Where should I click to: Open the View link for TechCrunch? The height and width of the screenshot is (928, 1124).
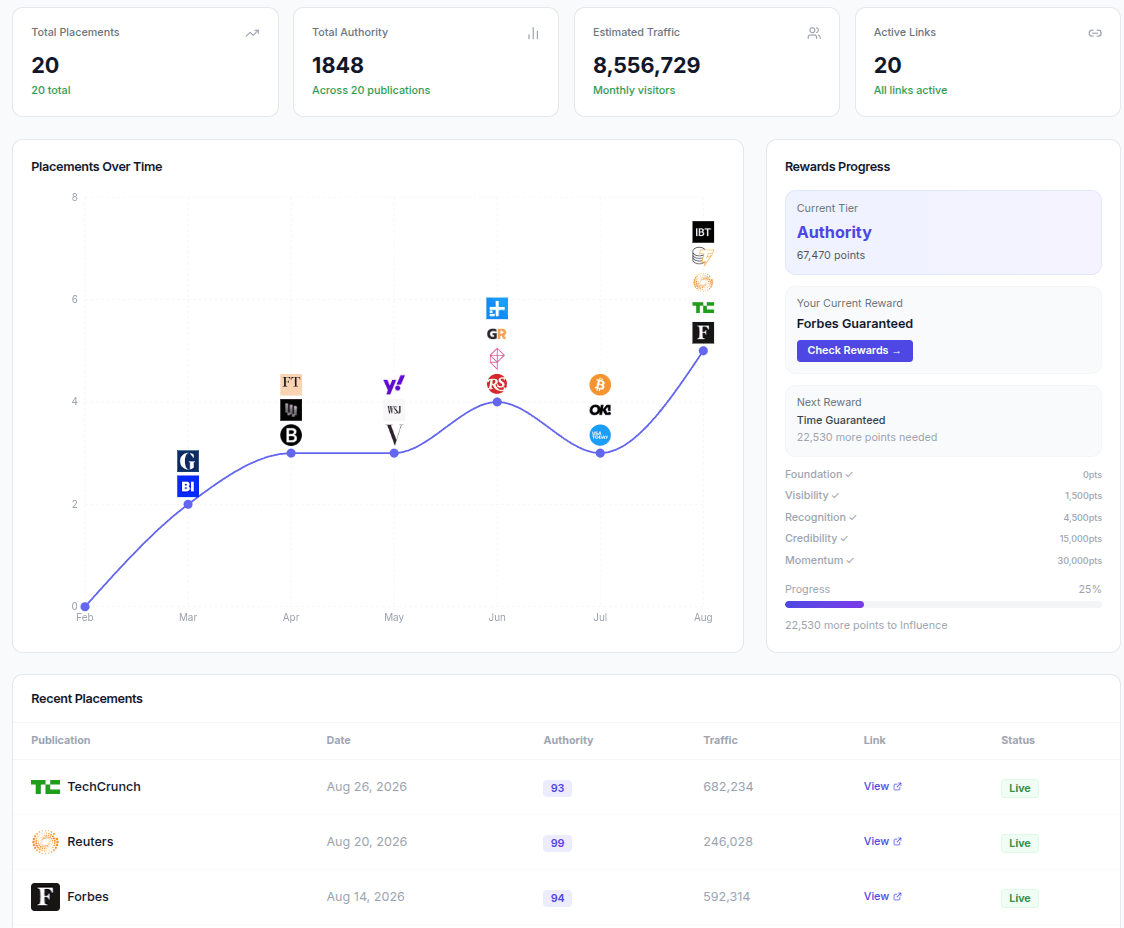[882, 786]
